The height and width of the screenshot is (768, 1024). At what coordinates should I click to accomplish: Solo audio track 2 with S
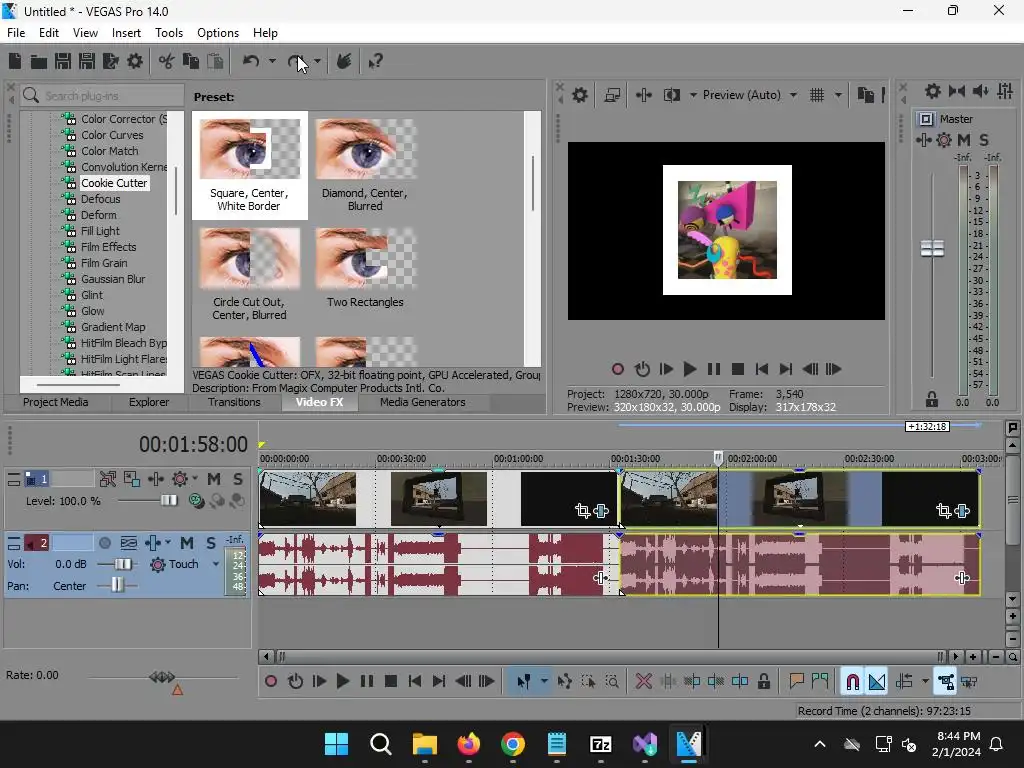coord(211,543)
